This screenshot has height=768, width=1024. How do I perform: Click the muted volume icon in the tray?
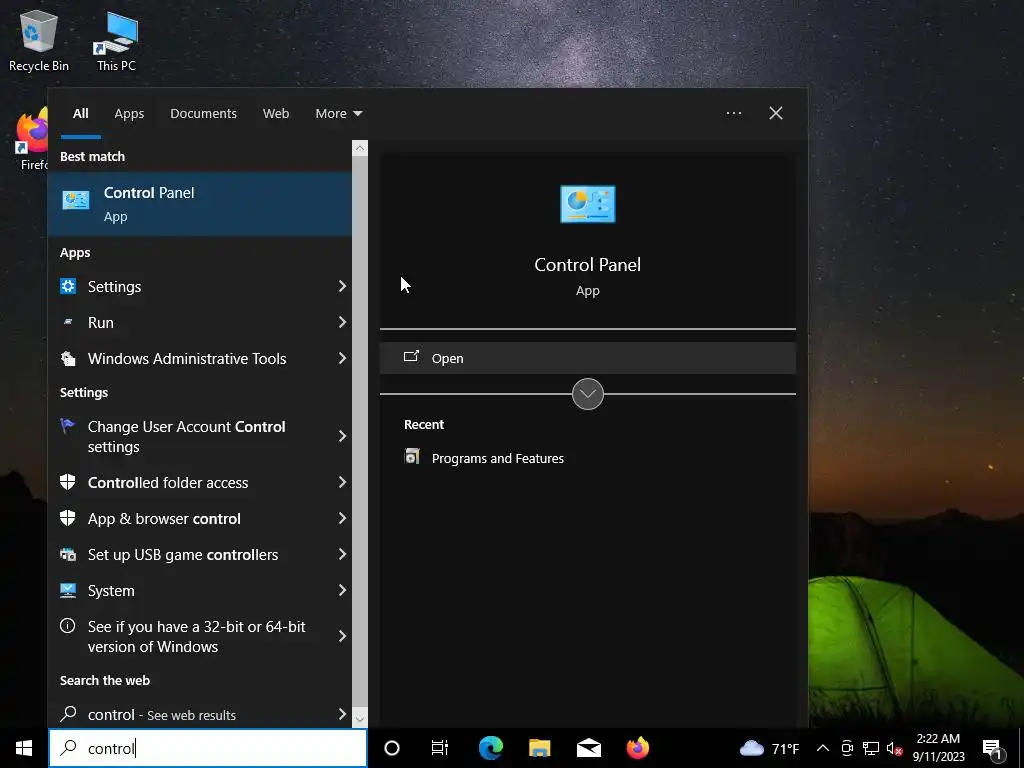click(894, 748)
